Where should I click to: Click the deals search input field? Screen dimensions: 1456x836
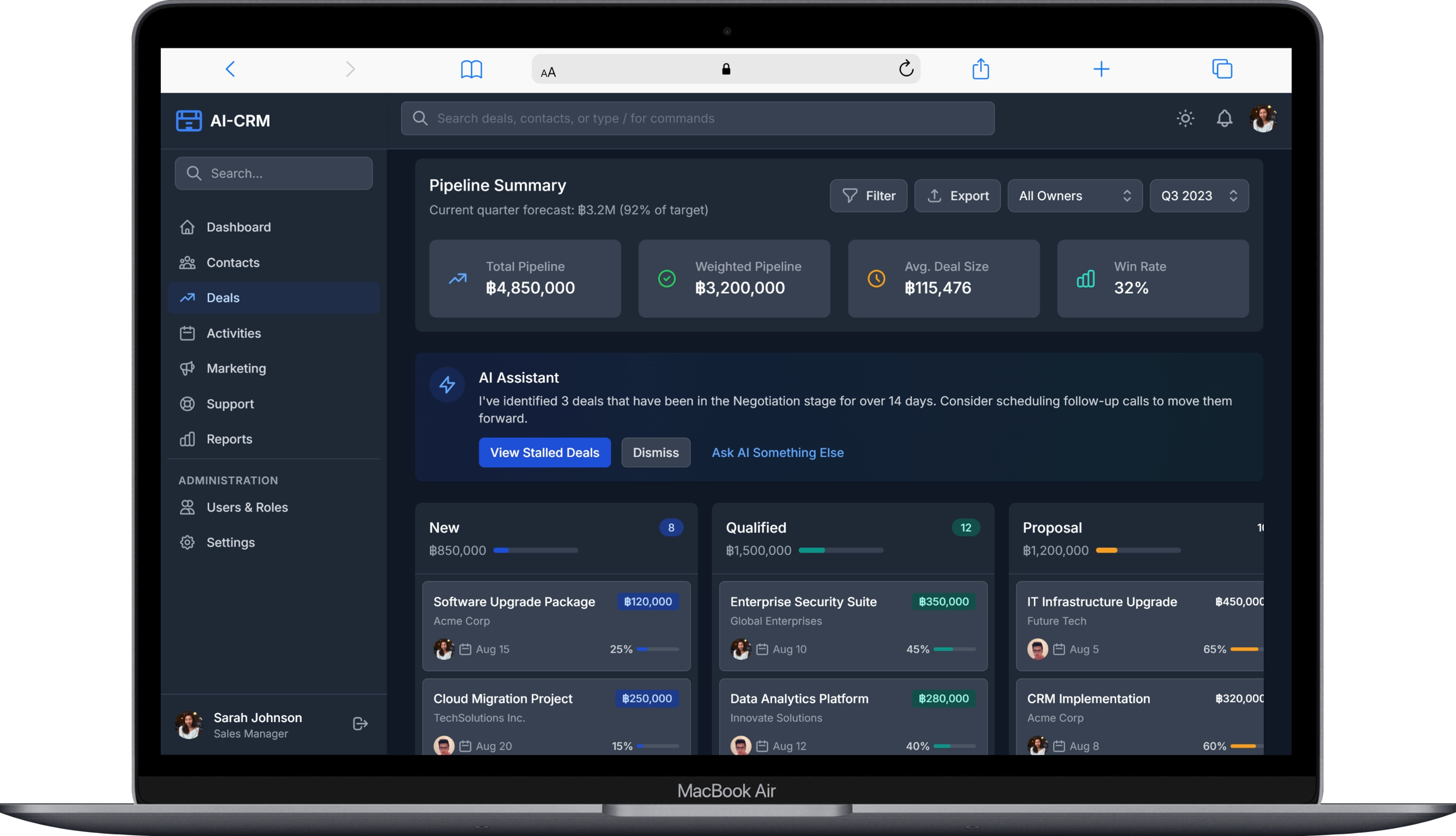coord(697,118)
